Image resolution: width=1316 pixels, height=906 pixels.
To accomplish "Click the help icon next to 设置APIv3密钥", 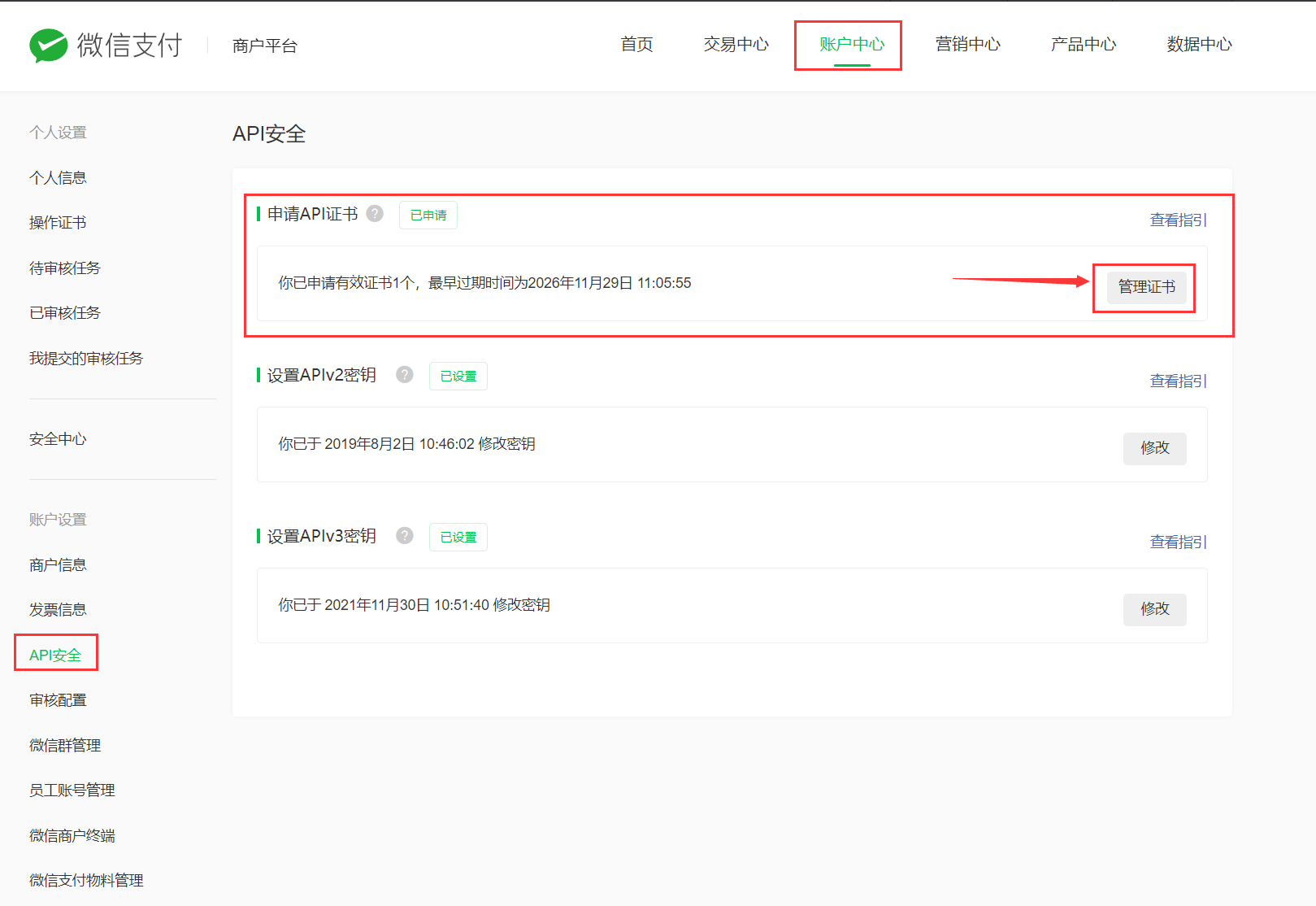I will tap(405, 536).
